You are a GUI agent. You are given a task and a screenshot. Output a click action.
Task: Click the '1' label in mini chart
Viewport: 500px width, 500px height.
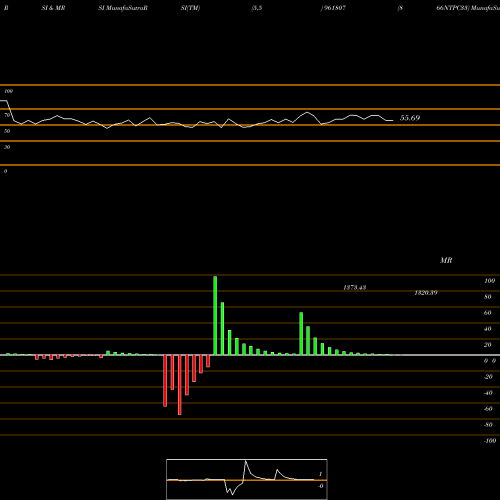[321, 474]
